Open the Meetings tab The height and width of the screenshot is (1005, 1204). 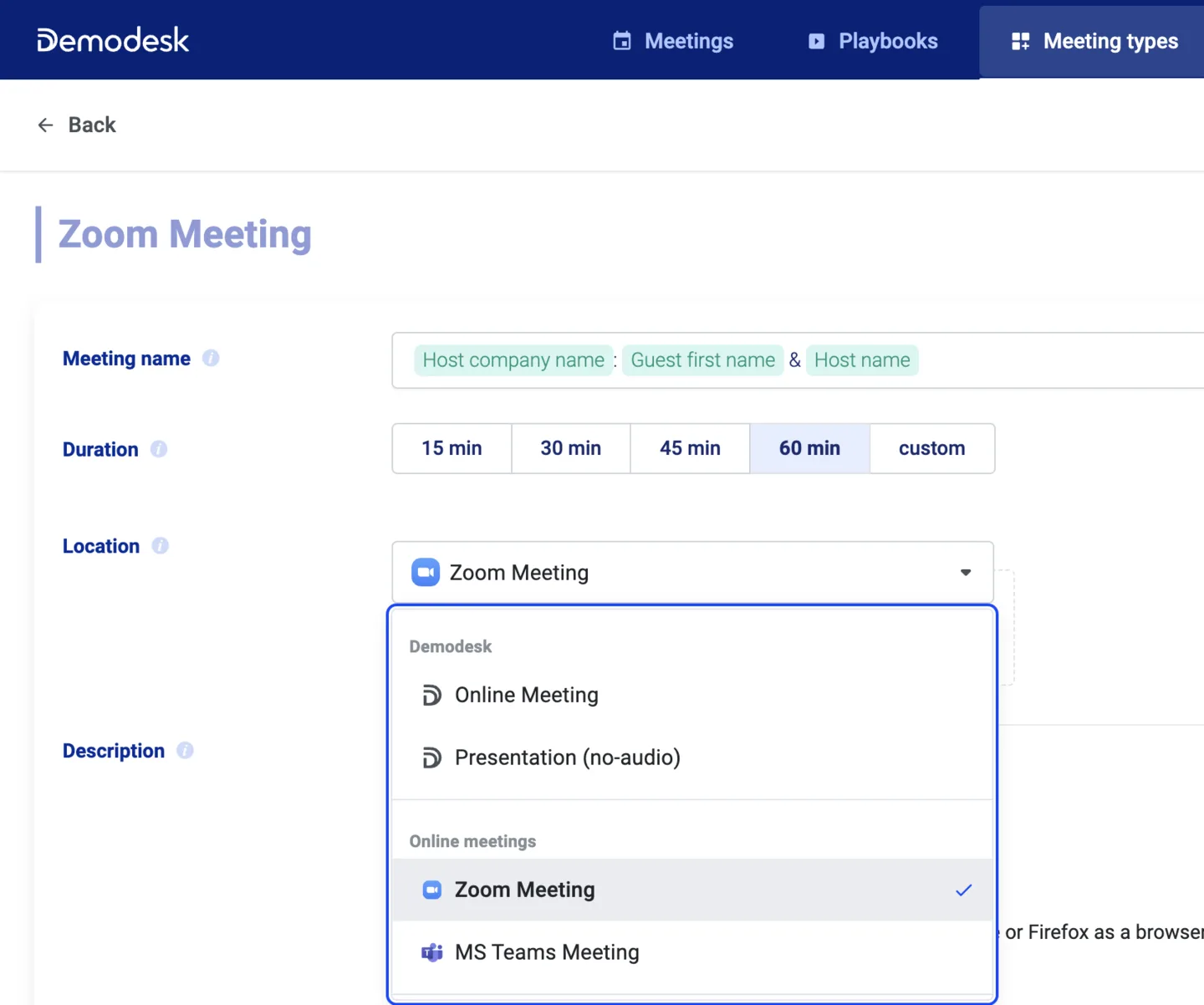point(673,41)
